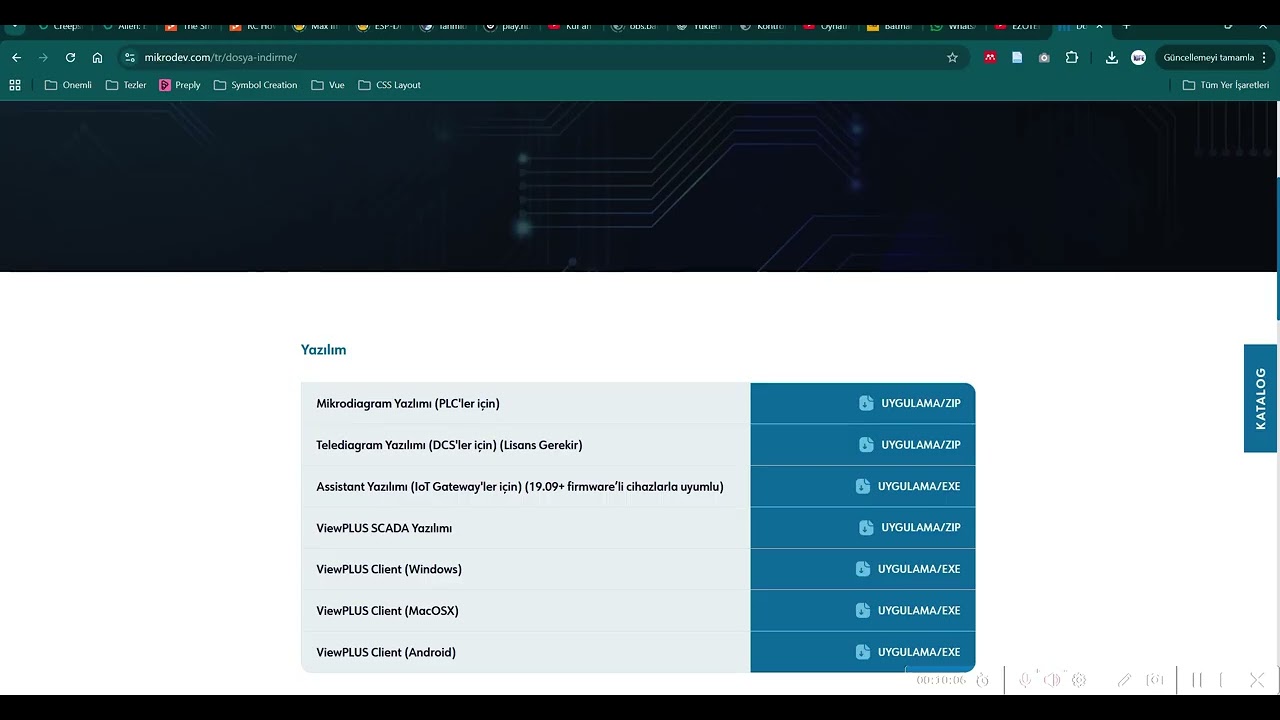The height and width of the screenshot is (720, 1280).
Task: Click Güncellemeyi tamamla update button
Action: (x=1208, y=58)
